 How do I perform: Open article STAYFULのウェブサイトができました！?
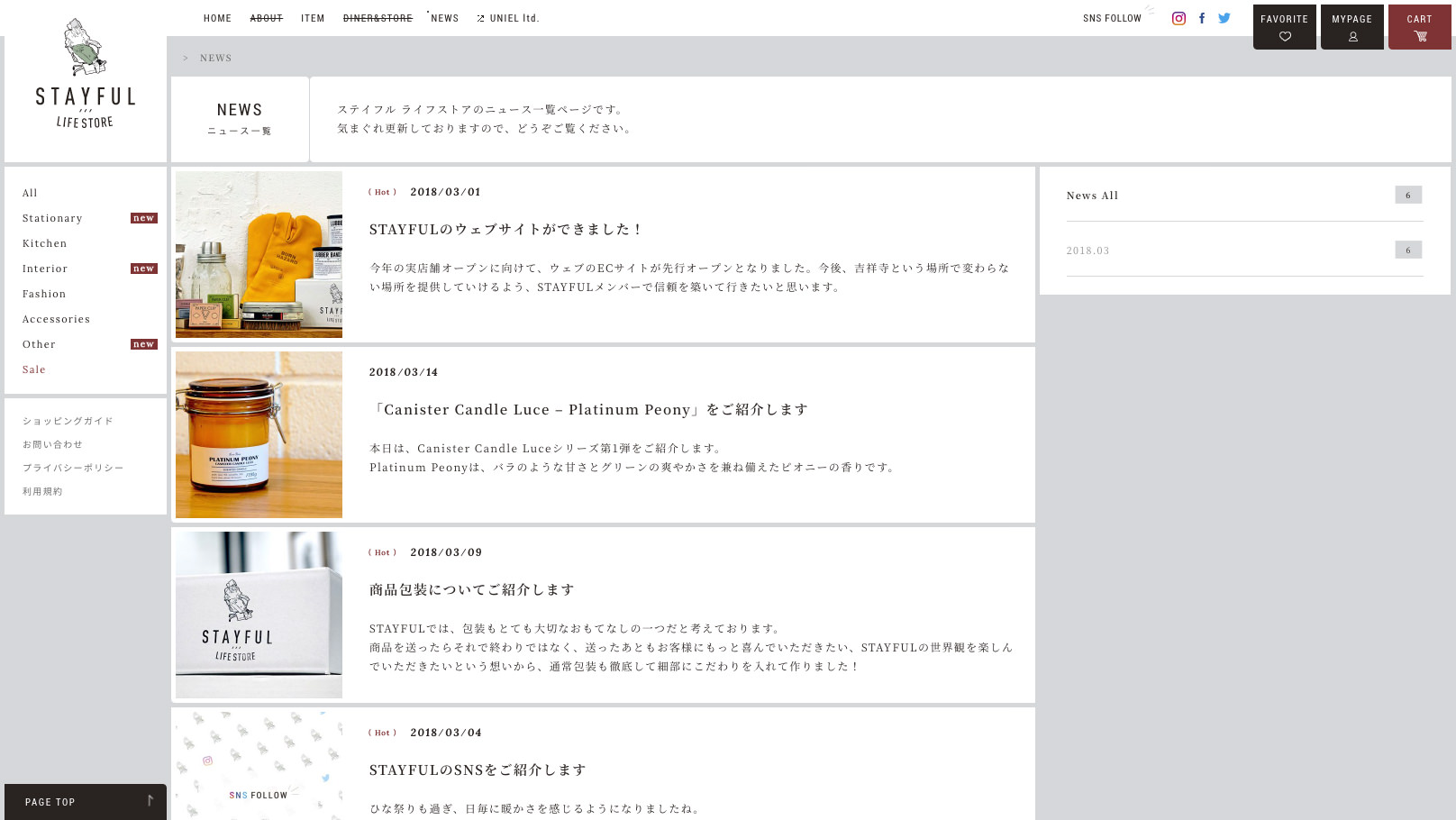pyautogui.click(x=505, y=229)
